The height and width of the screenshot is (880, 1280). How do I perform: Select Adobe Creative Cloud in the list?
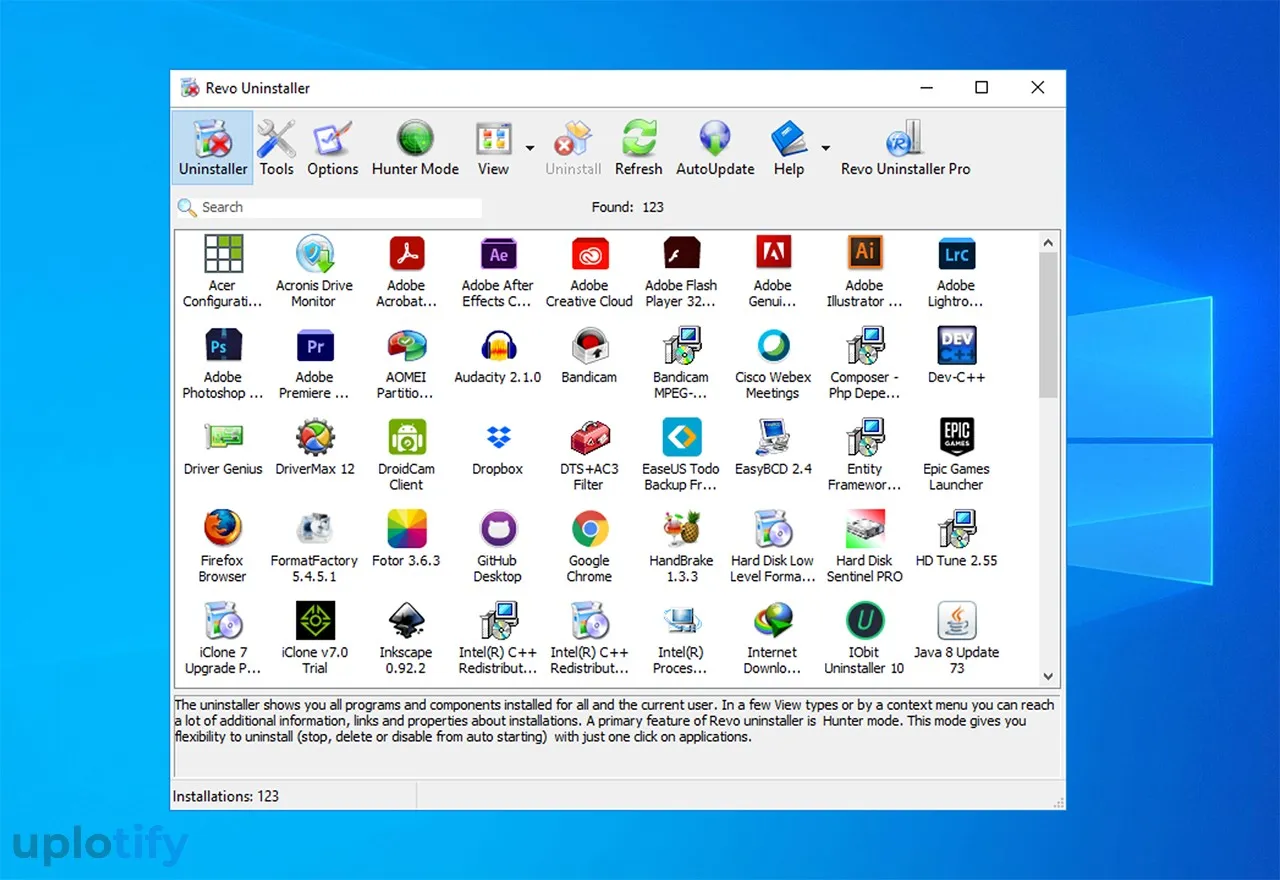[589, 271]
